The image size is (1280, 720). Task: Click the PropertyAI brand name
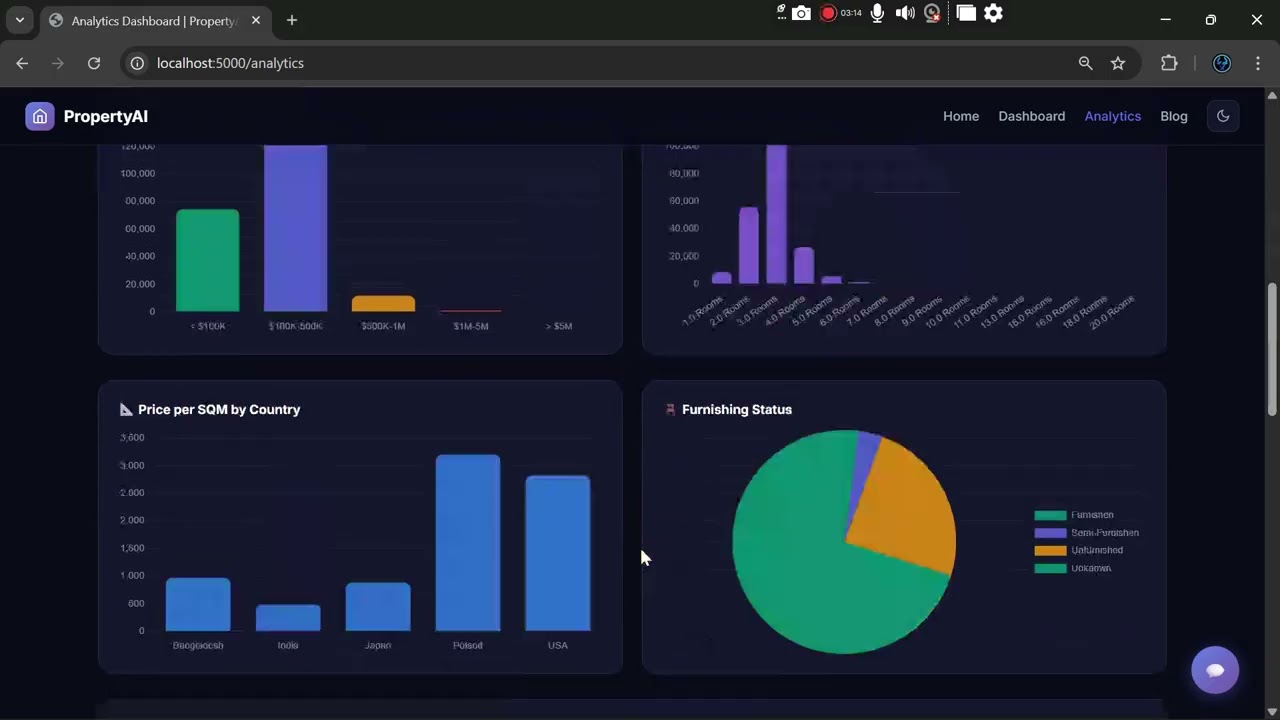(x=106, y=116)
